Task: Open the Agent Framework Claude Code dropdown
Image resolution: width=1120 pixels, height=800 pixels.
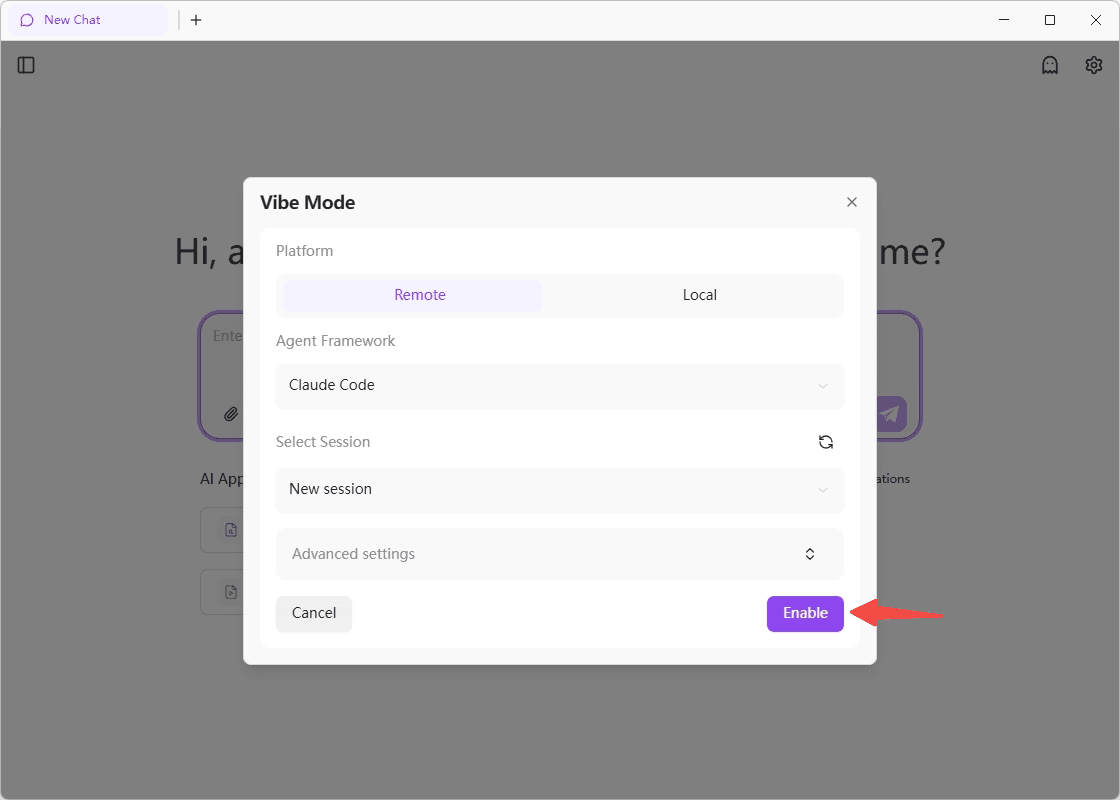Action: [x=559, y=385]
